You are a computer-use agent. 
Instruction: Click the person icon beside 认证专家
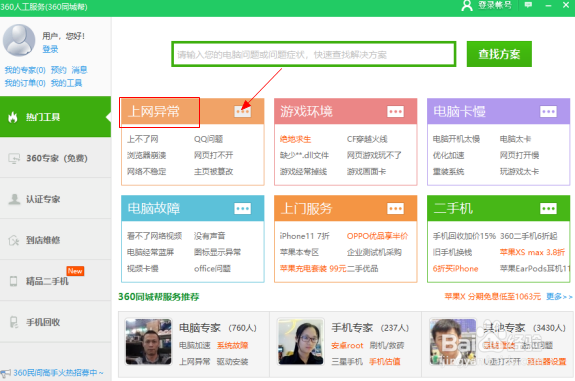(14, 199)
